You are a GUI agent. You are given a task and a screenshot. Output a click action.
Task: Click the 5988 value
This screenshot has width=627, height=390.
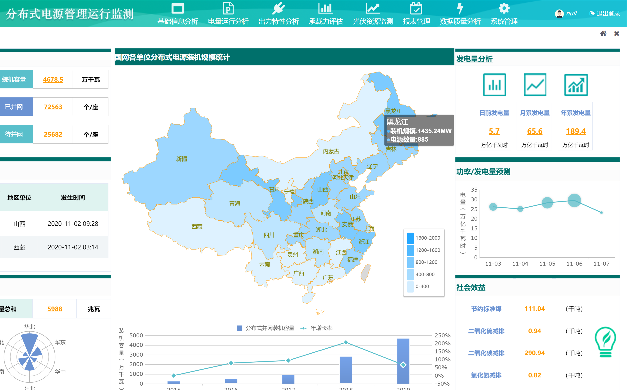point(54,309)
